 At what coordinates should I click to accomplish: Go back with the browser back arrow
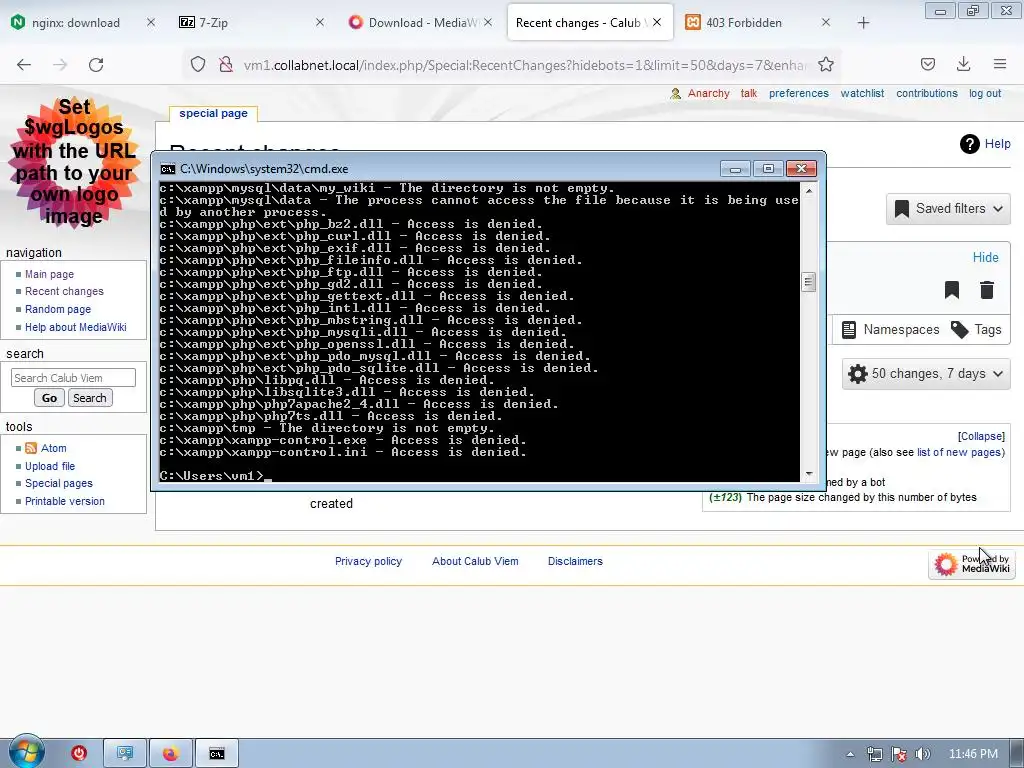[24, 65]
